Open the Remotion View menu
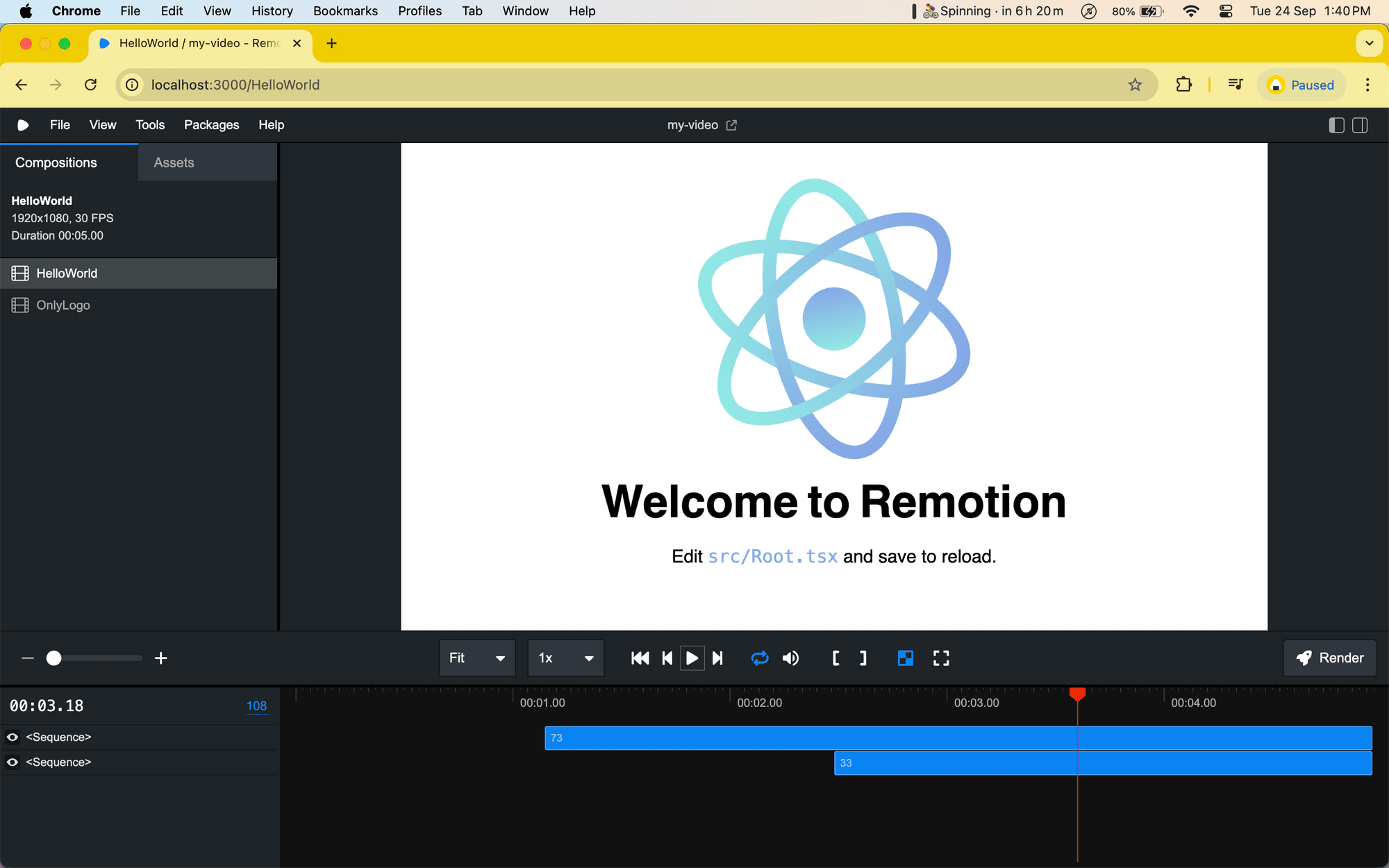The width and height of the screenshot is (1389, 868). coord(103,125)
